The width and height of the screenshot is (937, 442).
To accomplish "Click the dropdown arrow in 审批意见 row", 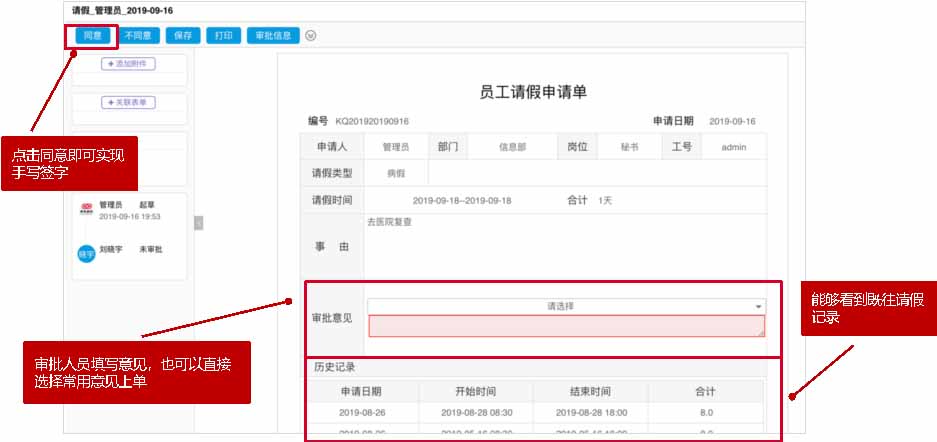I will [758, 306].
